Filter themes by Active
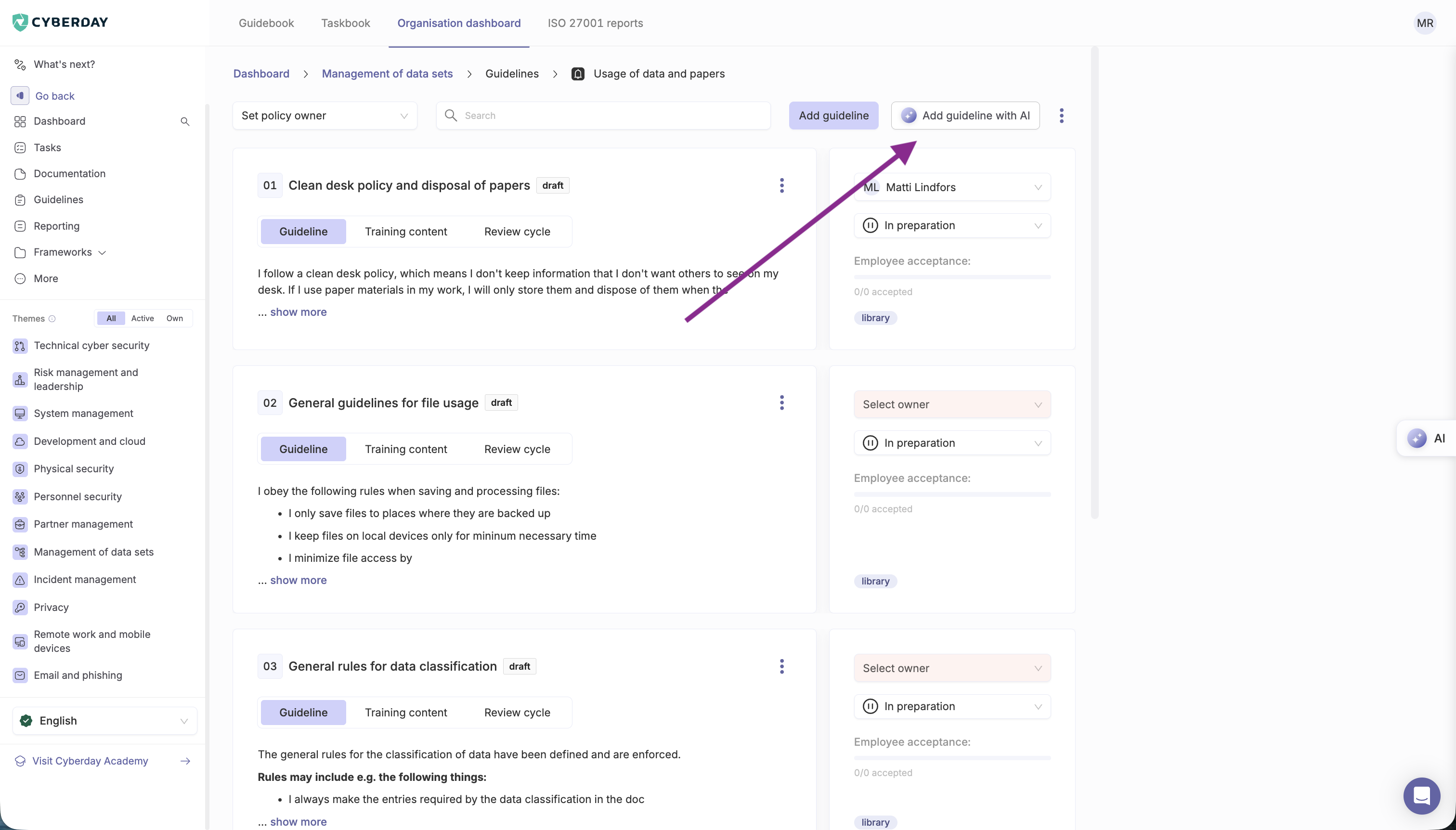 (x=142, y=318)
